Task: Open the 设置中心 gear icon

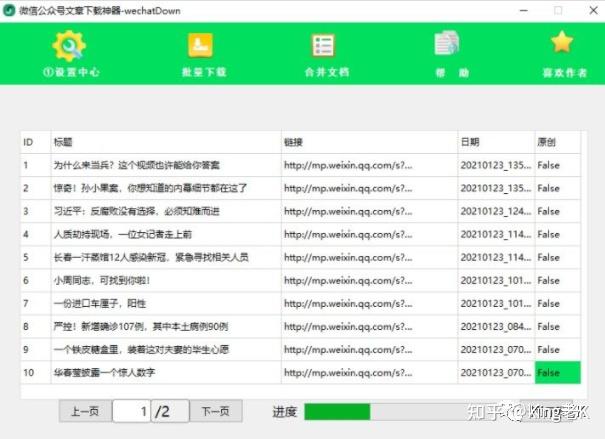Action: (68, 45)
